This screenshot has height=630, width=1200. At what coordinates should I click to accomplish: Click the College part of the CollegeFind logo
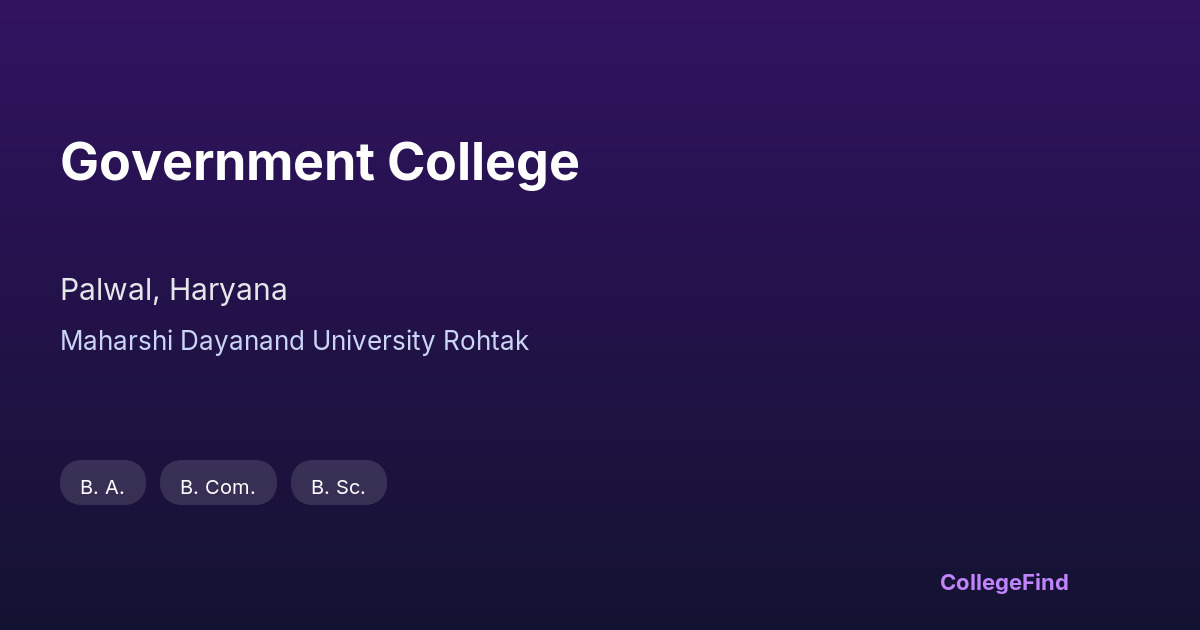tap(981, 582)
